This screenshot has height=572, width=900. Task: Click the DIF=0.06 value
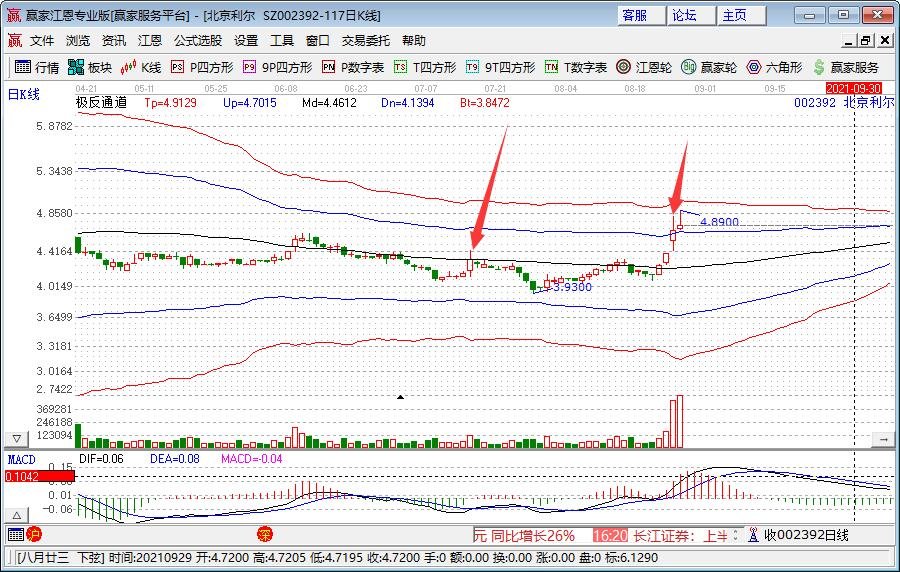pos(101,458)
